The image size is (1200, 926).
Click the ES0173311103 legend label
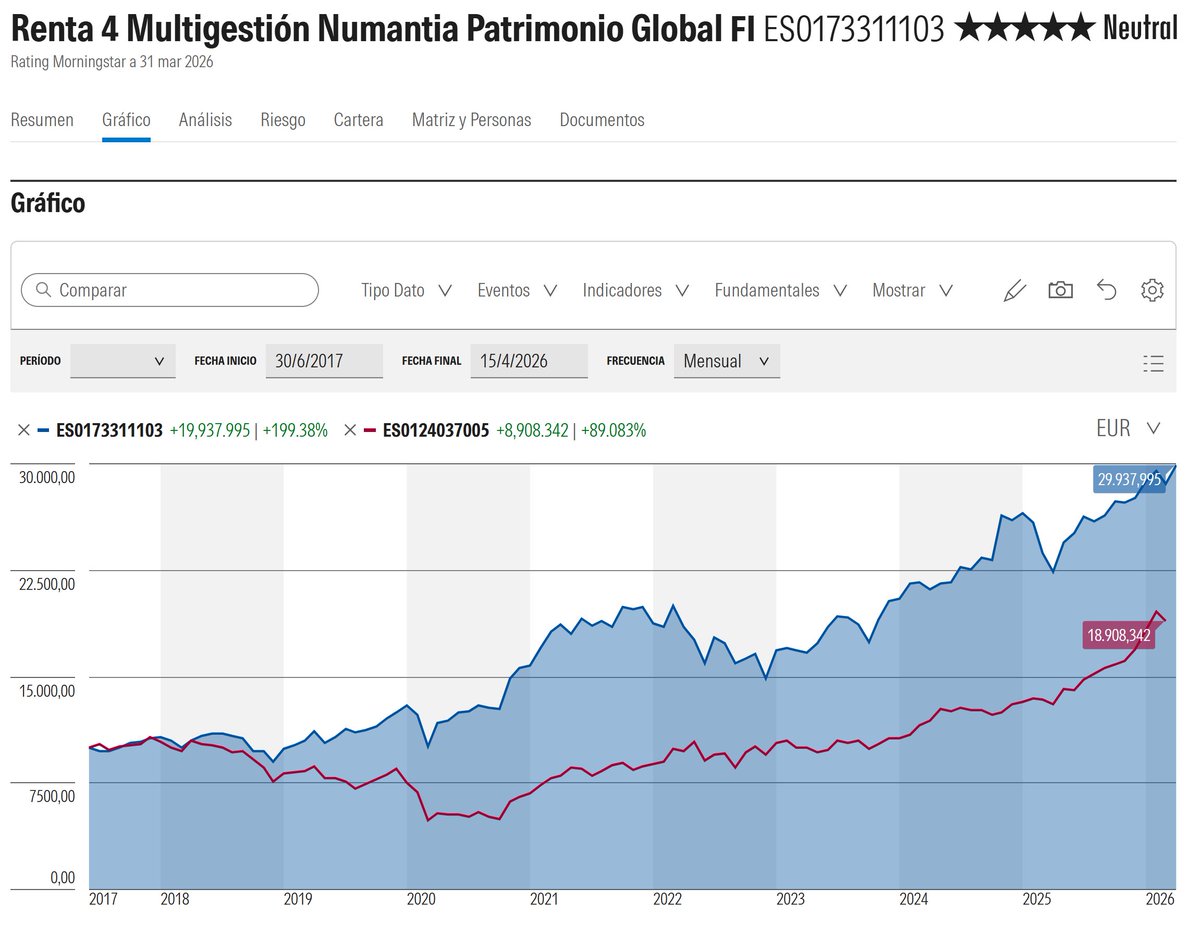click(109, 431)
